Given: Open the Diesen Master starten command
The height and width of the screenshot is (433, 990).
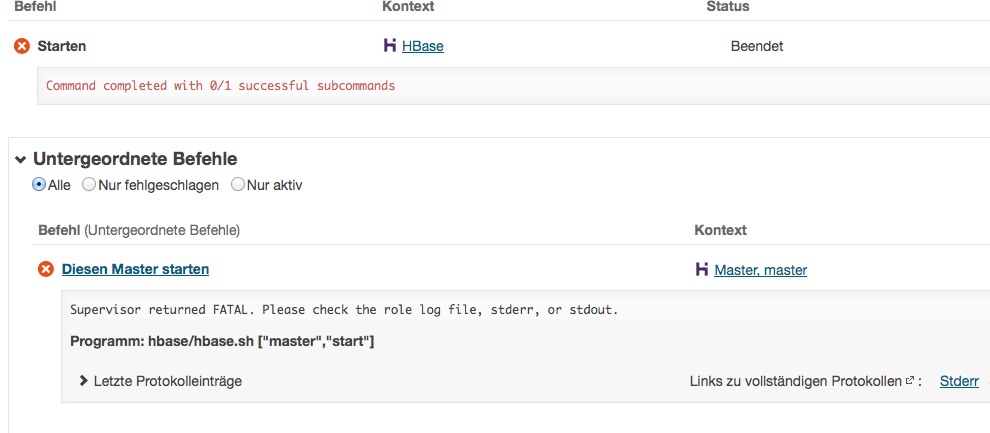Looking at the screenshot, I should pos(135,269).
